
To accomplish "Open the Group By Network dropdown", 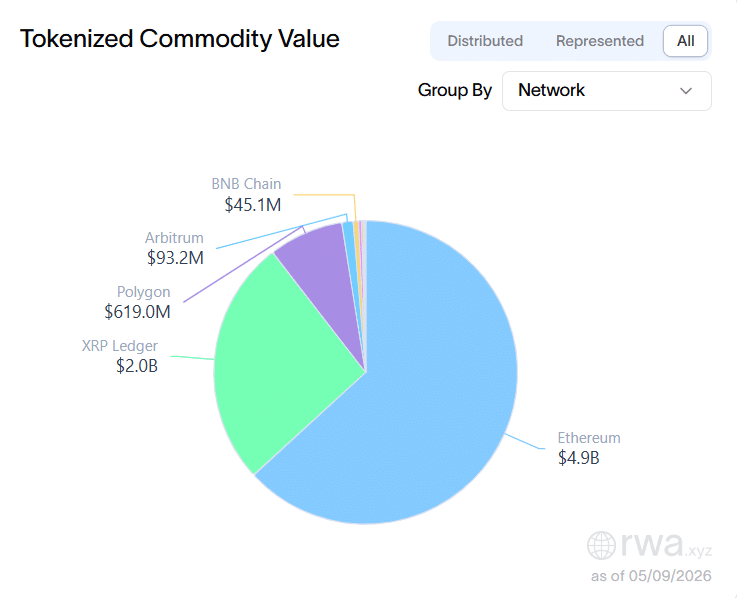I will (606, 91).
